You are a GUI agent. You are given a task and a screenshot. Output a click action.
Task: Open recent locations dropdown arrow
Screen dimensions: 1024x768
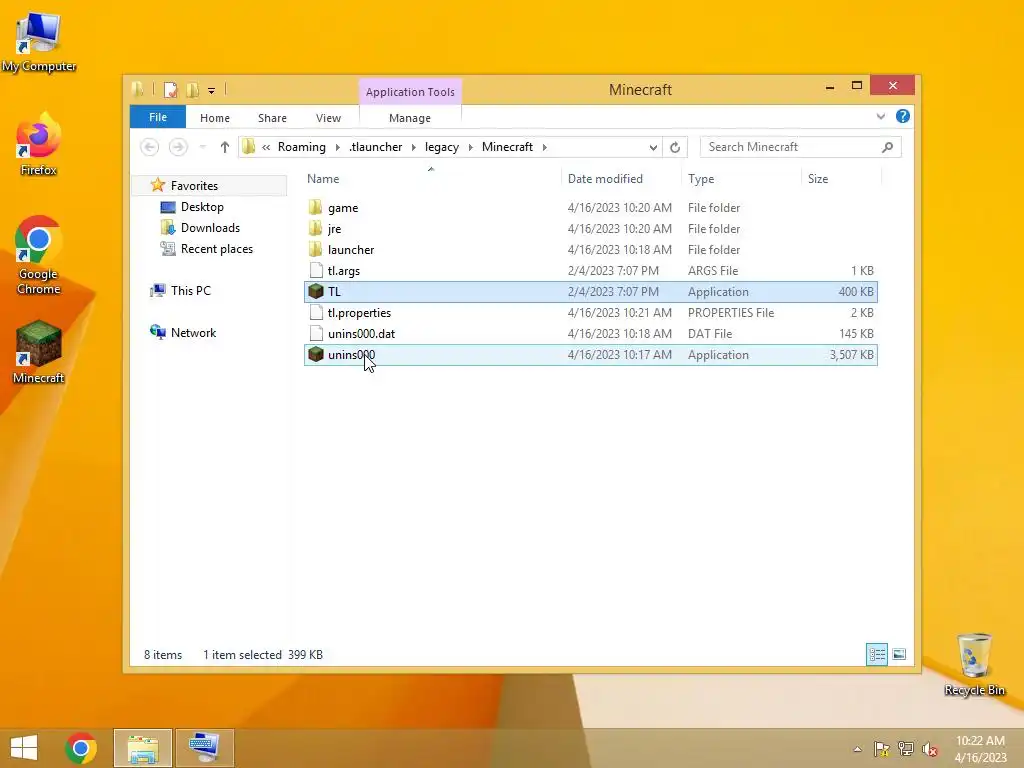(x=202, y=147)
